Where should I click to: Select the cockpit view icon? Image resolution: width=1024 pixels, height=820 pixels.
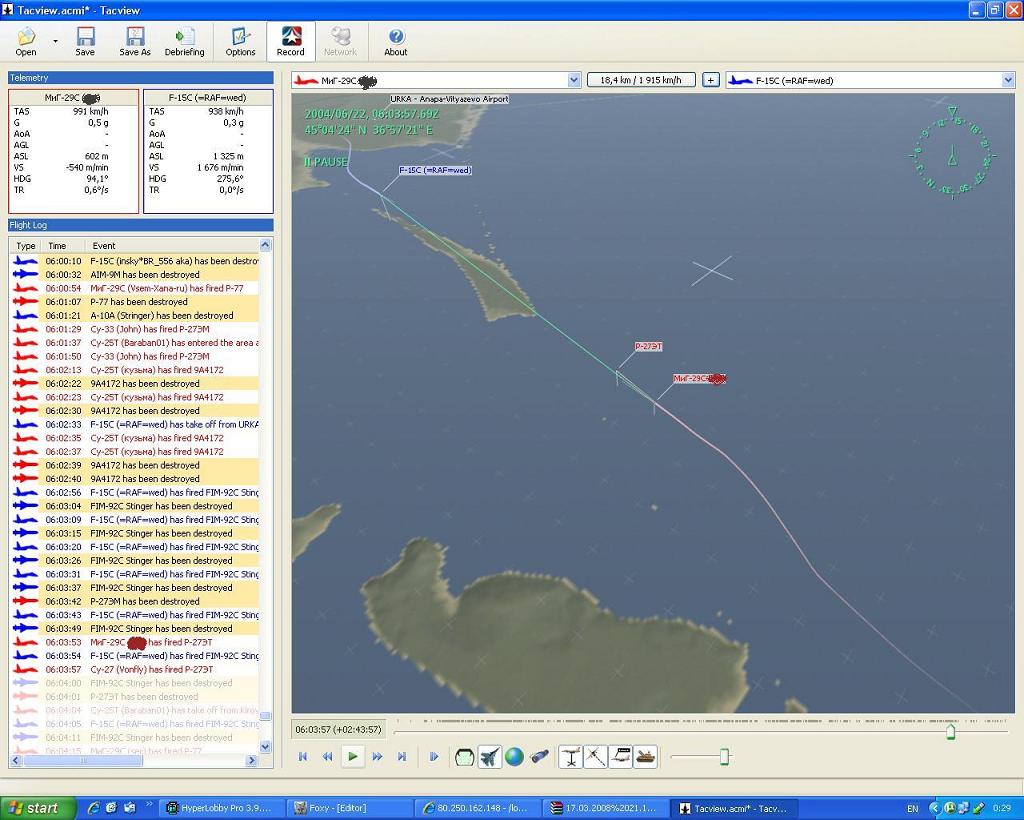tap(464, 757)
